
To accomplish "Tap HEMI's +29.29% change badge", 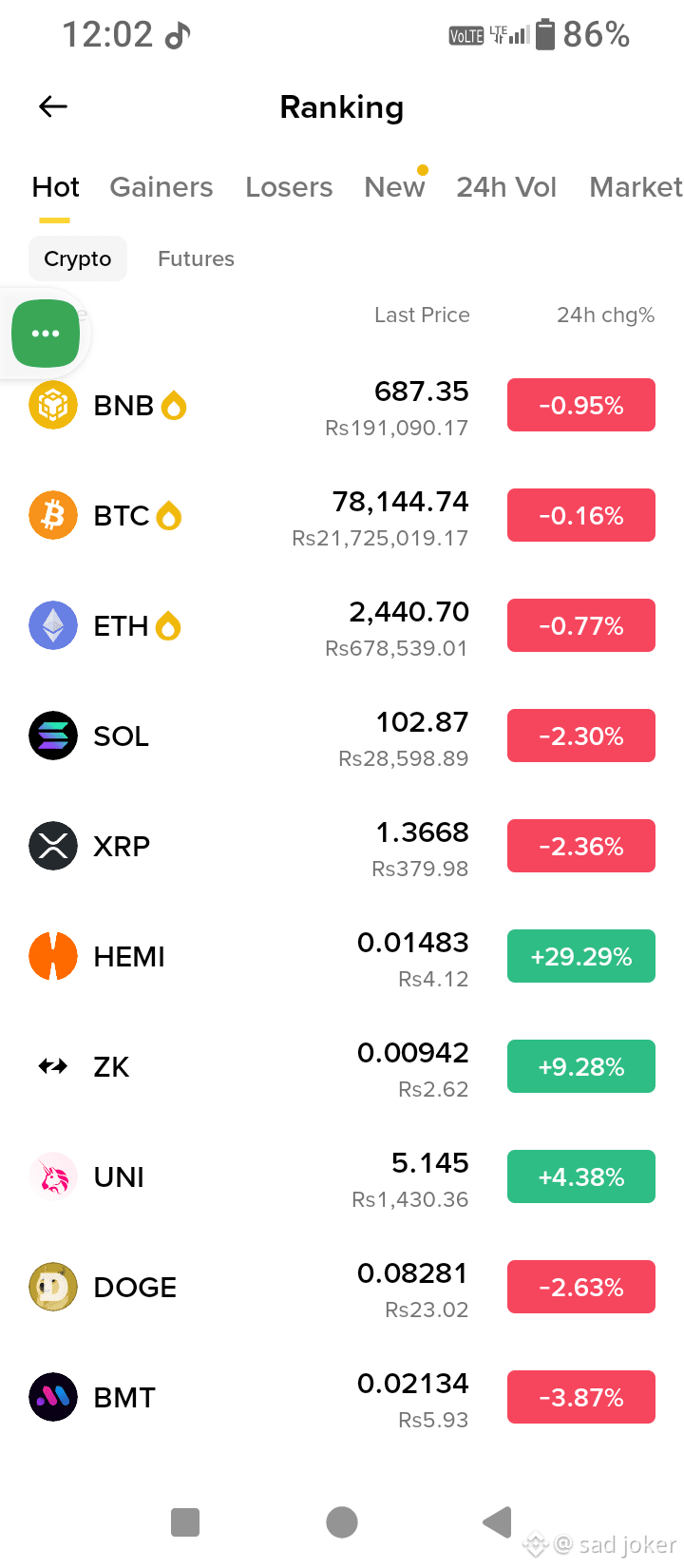I will (x=581, y=956).
